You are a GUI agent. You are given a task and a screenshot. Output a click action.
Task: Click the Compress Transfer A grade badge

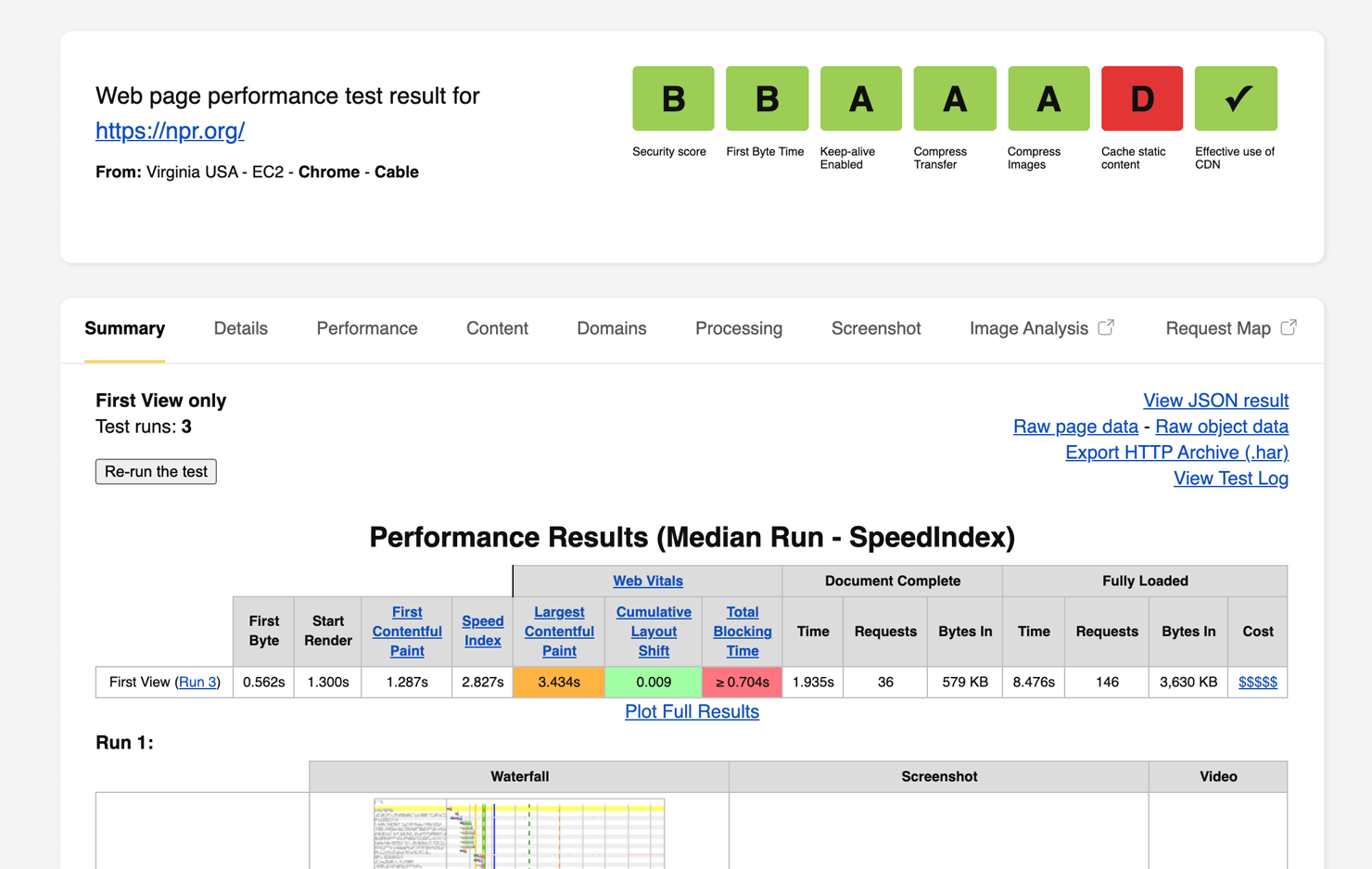pos(954,98)
